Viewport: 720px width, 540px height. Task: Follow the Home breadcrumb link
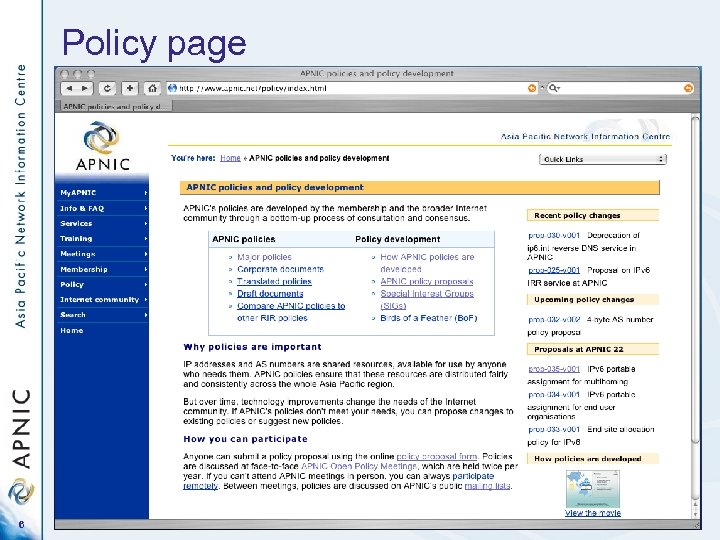[230, 158]
